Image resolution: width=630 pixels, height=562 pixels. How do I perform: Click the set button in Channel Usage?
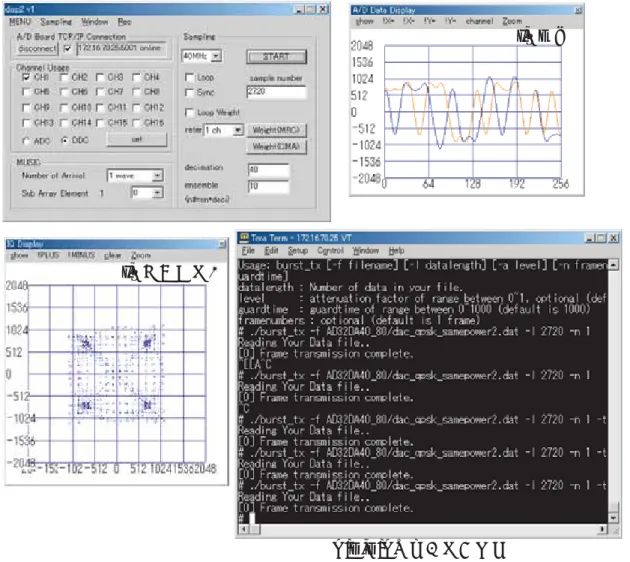137,139
